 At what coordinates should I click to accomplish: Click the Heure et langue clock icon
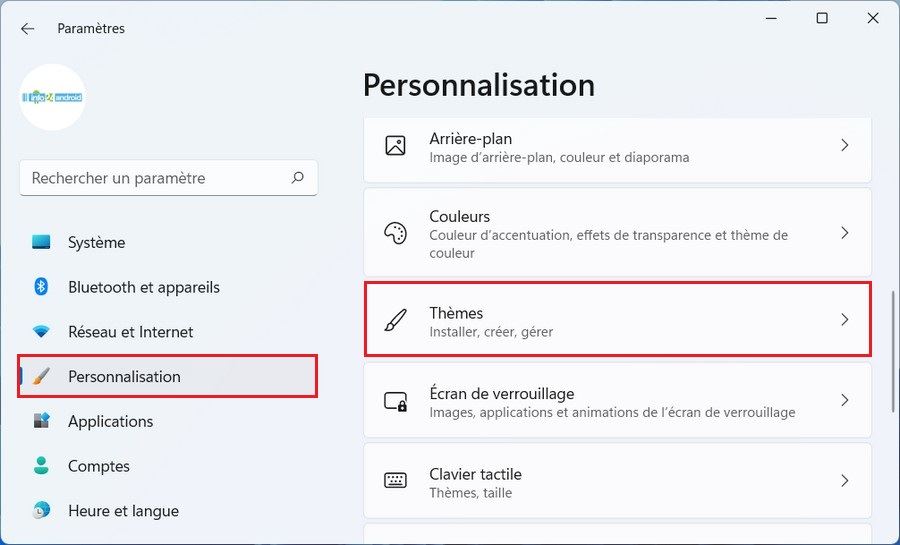pos(41,511)
